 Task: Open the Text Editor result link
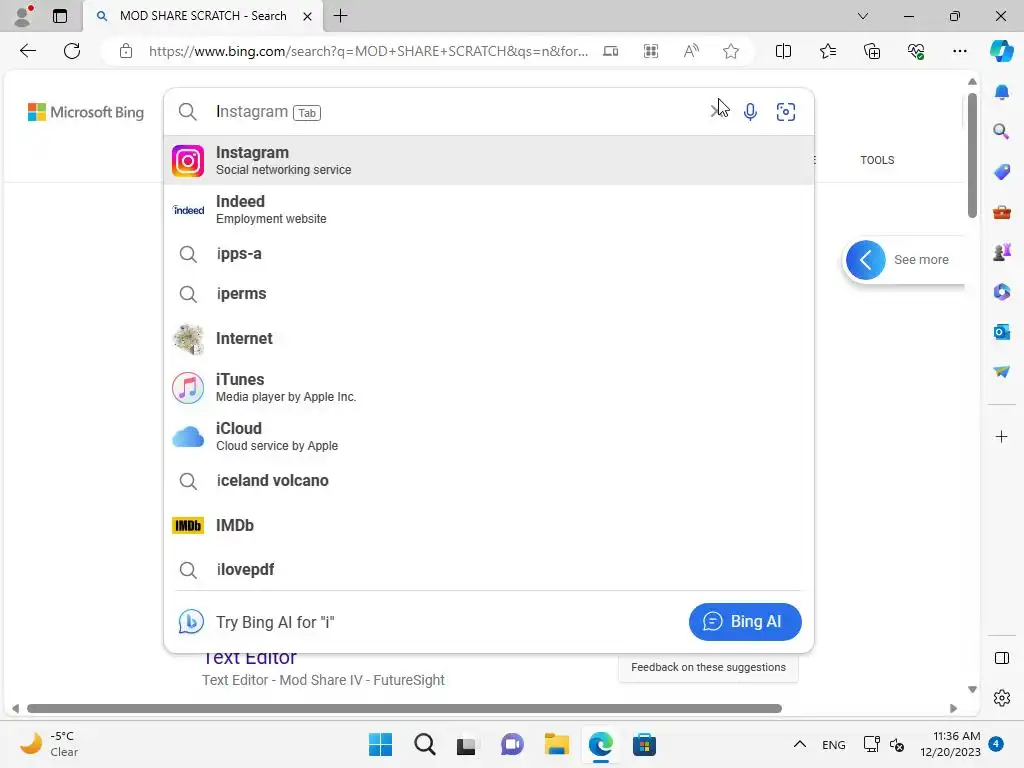pos(249,658)
